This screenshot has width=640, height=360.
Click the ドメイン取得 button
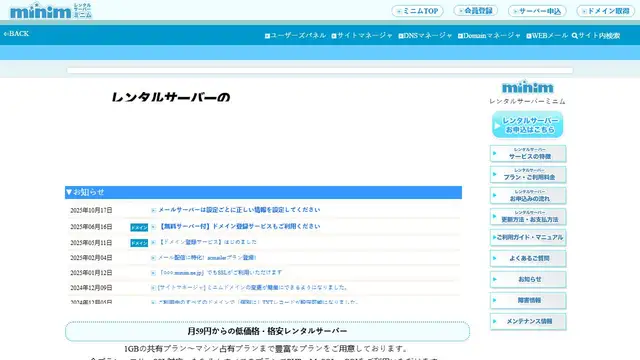pyautogui.click(x=606, y=11)
